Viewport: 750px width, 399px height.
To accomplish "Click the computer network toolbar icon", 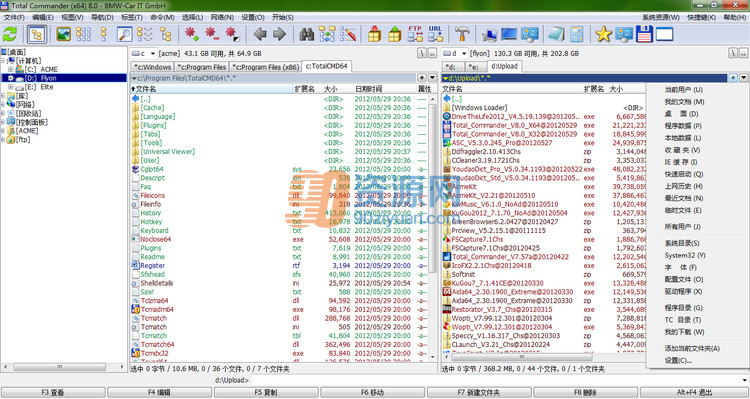I will (489, 34).
